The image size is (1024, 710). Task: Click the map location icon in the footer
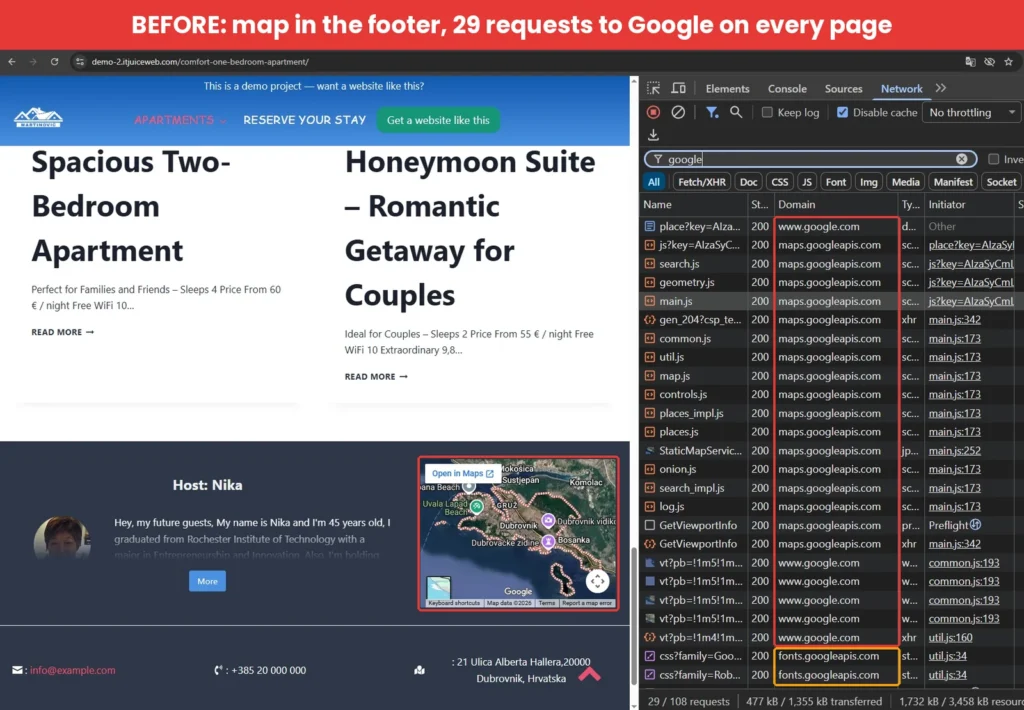click(419, 670)
